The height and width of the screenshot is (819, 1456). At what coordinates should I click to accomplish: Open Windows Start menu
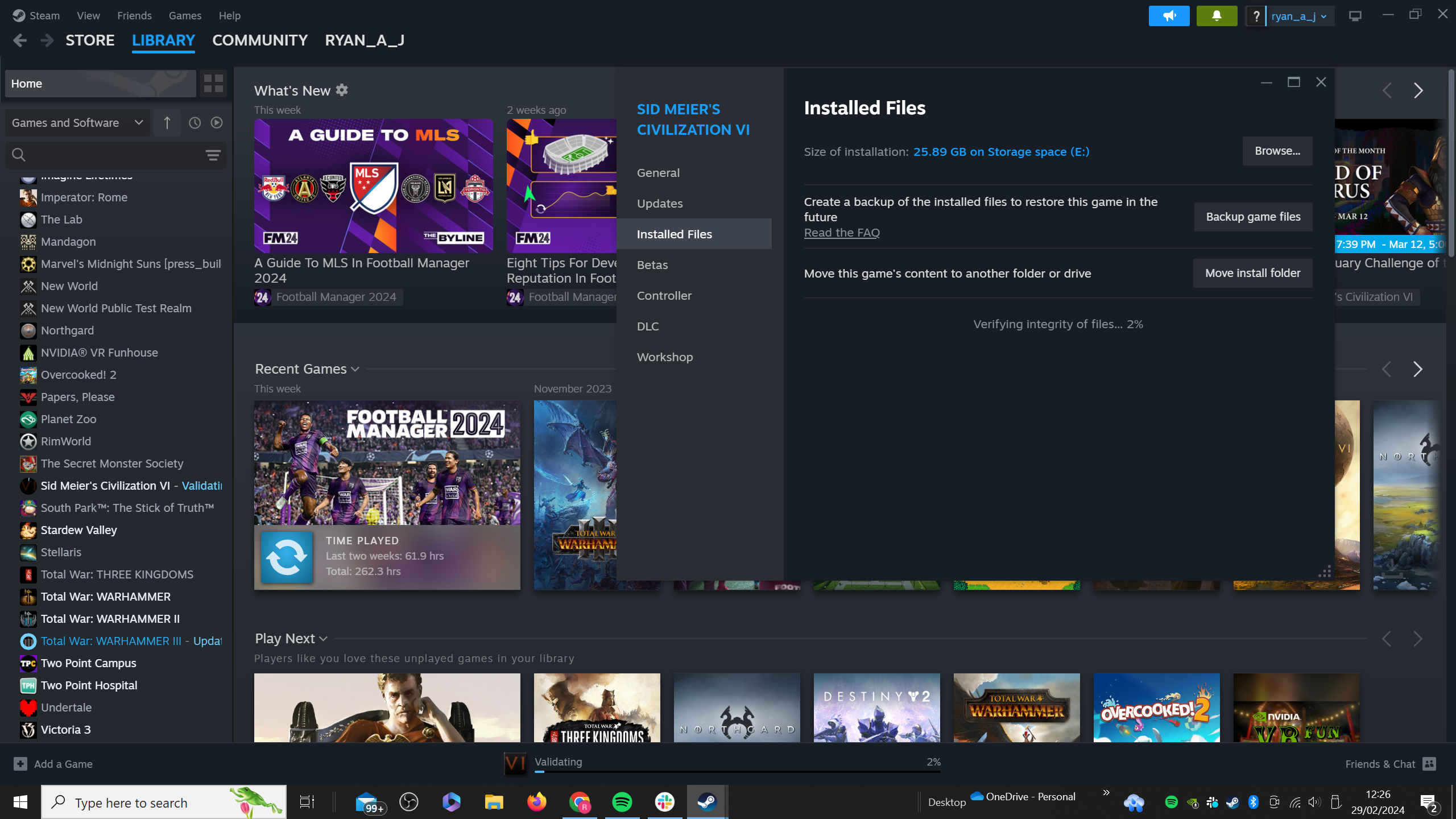(20, 802)
